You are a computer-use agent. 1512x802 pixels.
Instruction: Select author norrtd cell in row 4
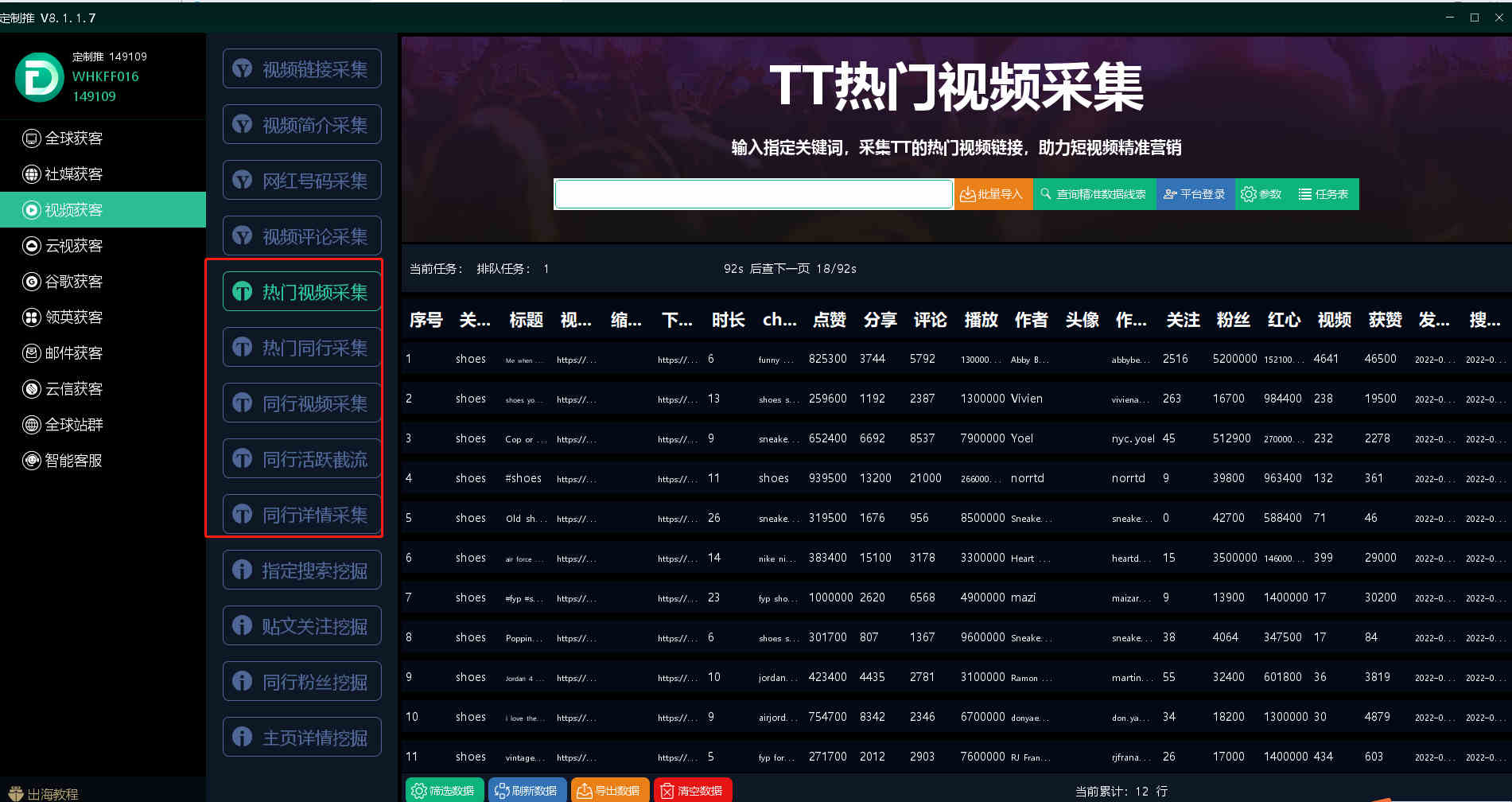click(x=1028, y=478)
